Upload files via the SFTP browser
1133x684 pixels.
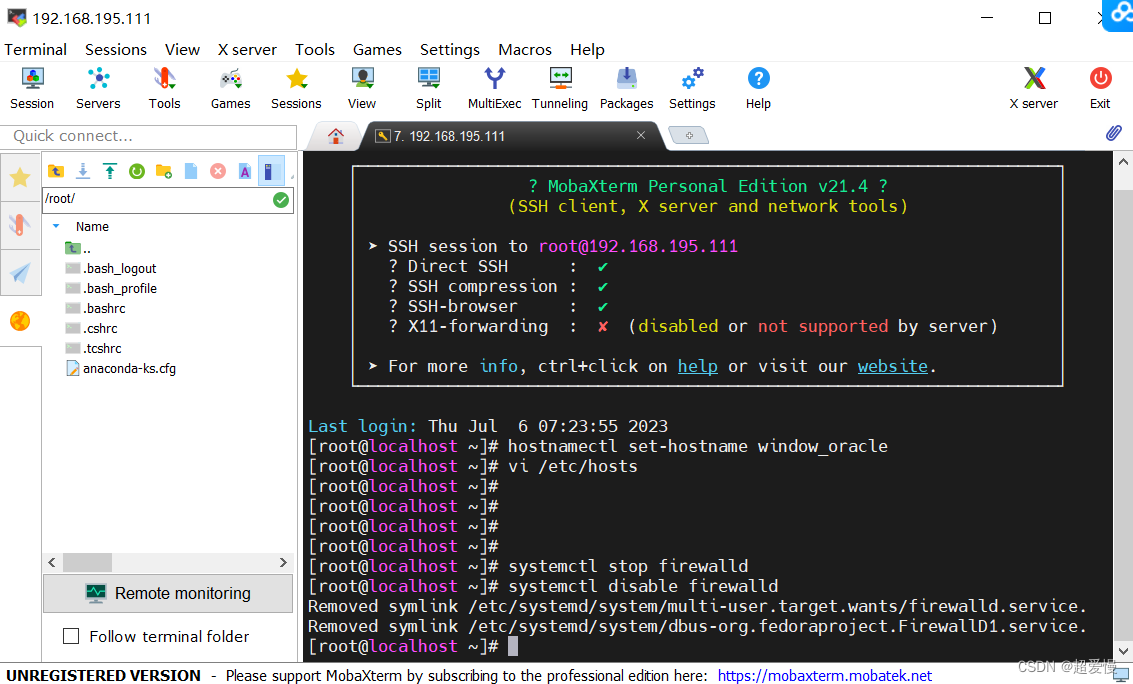pyautogui.click(x=110, y=171)
